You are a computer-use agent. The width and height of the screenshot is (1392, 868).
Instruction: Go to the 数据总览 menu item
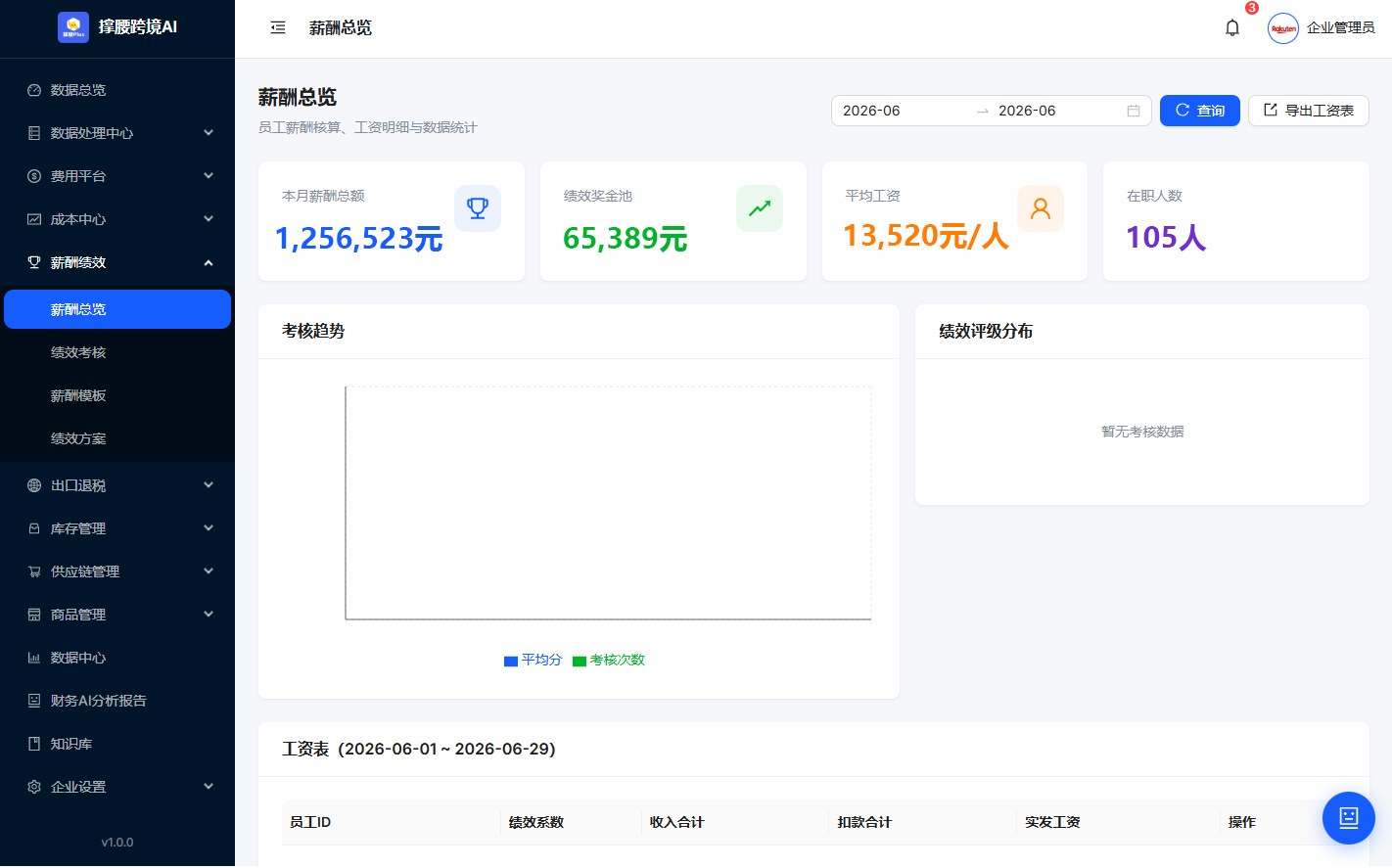[x=117, y=90]
